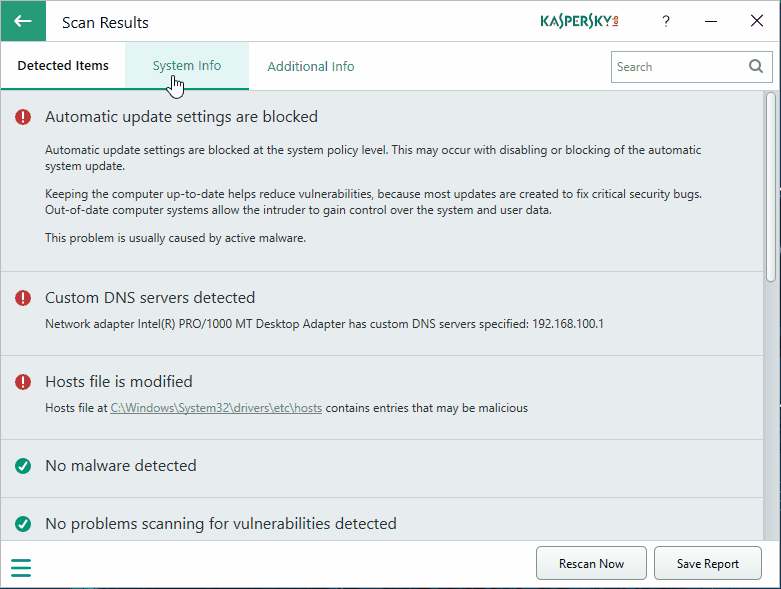Image resolution: width=781 pixels, height=589 pixels.
Task: Click green checkmark next to No malware detected
Action: pos(23,466)
